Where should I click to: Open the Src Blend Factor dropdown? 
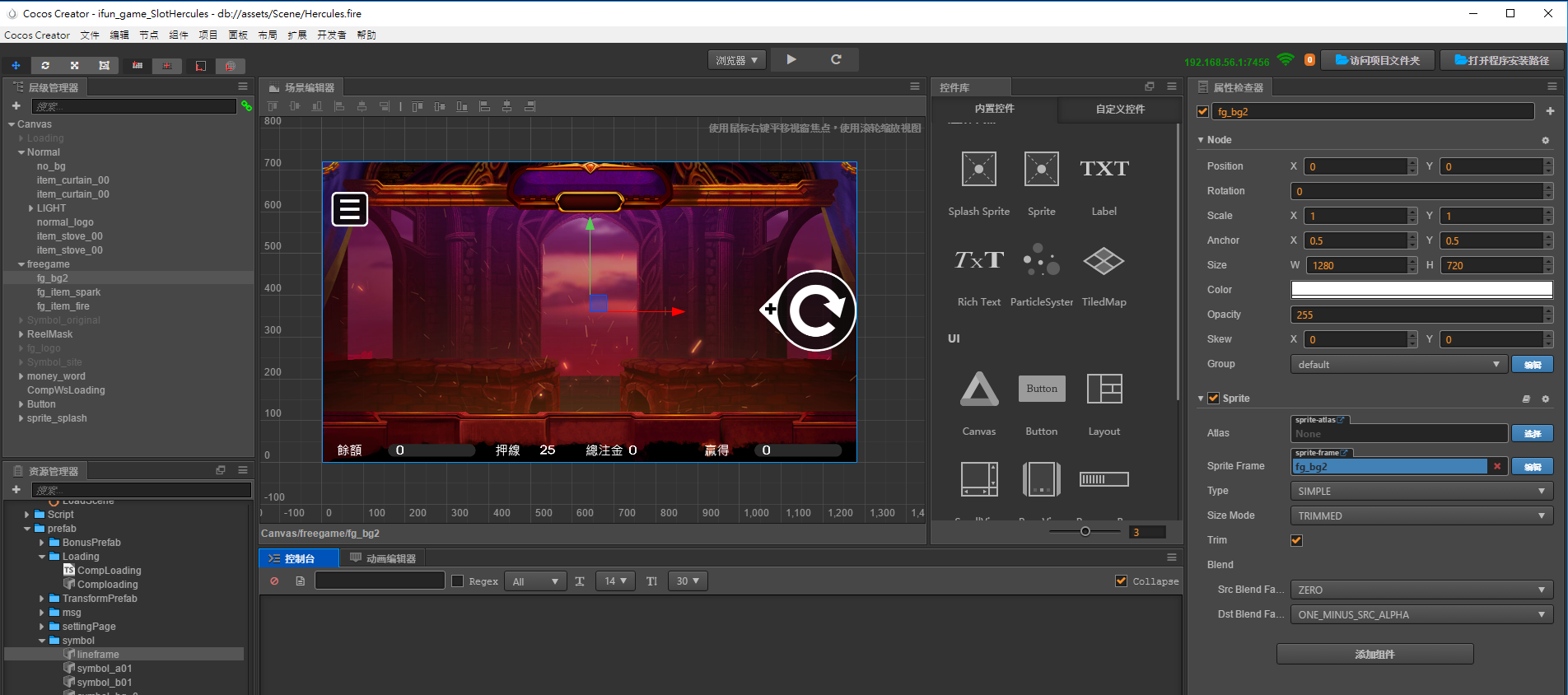(1421, 590)
